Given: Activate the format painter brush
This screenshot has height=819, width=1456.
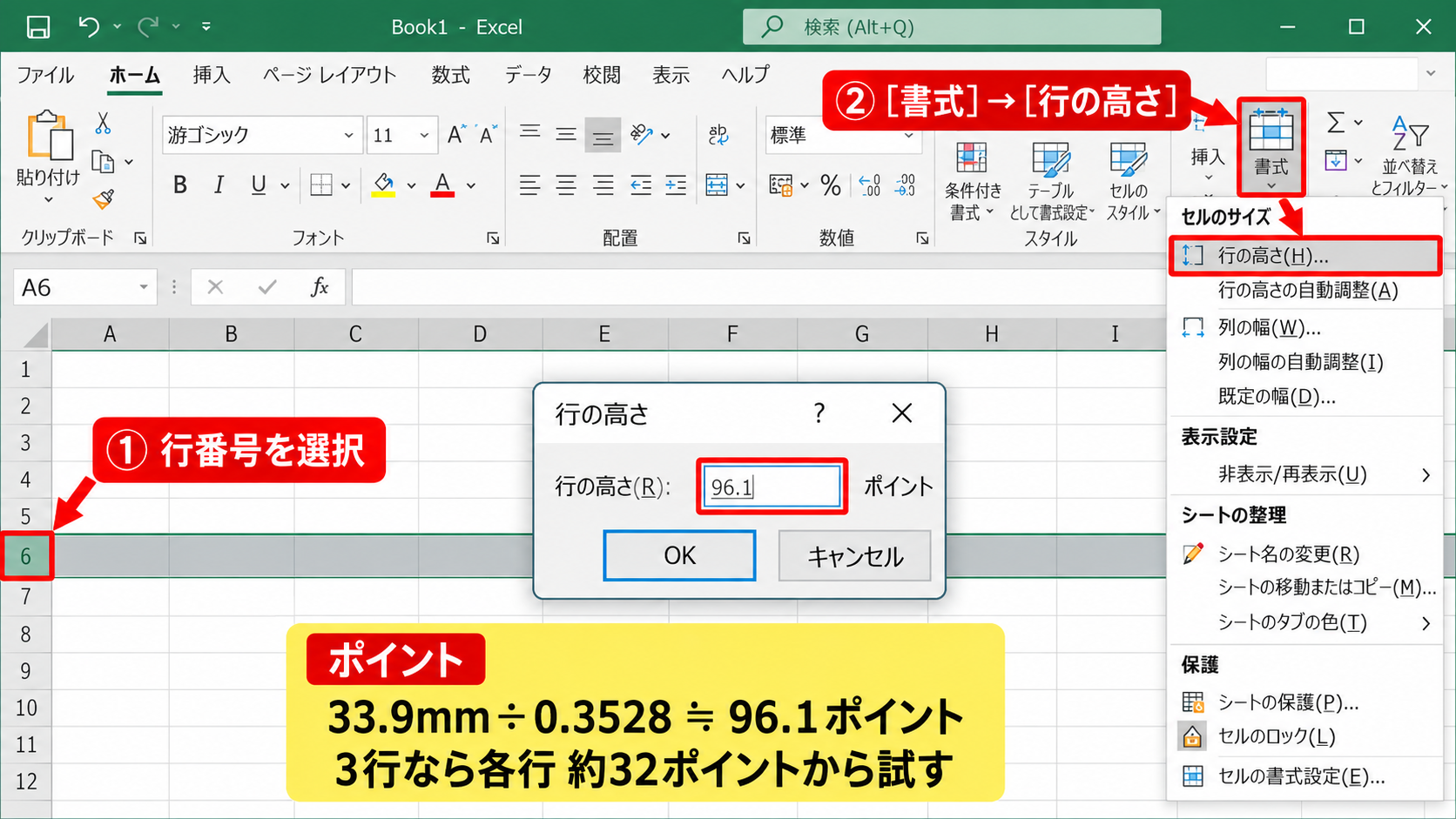Looking at the screenshot, I should [x=104, y=200].
